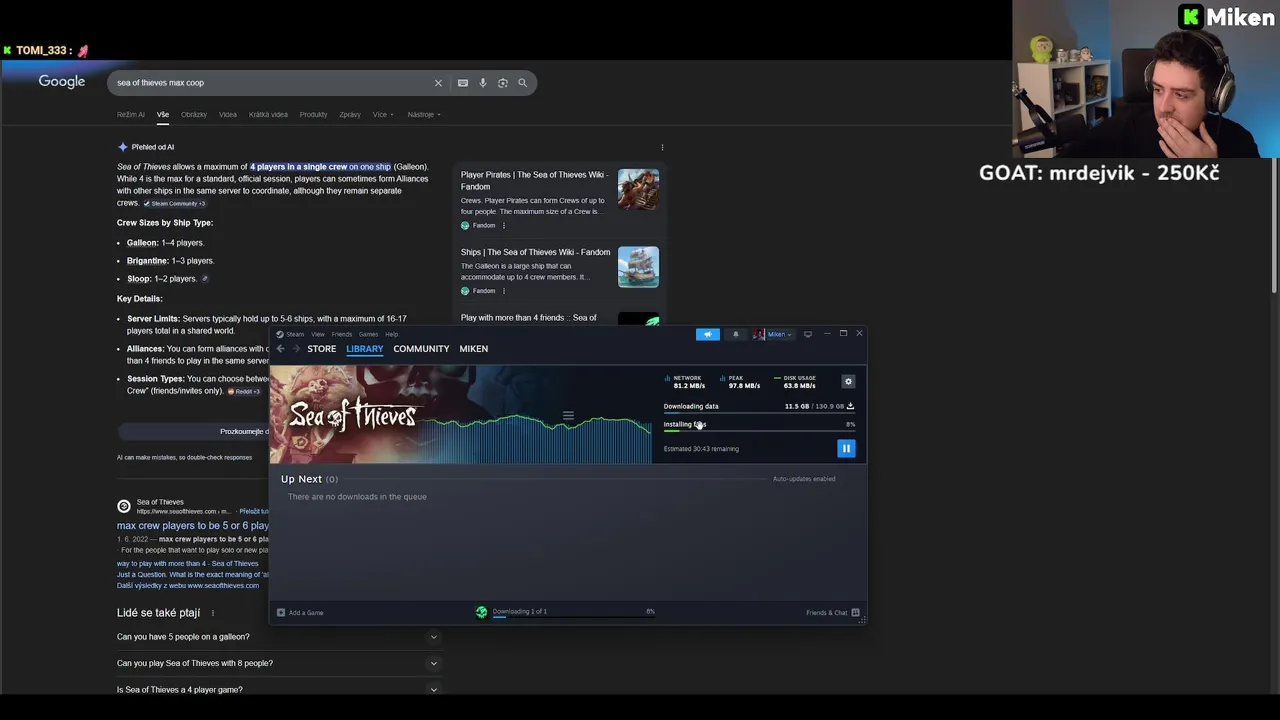Open Ships Sea of Thieves Wiki result

[535, 252]
